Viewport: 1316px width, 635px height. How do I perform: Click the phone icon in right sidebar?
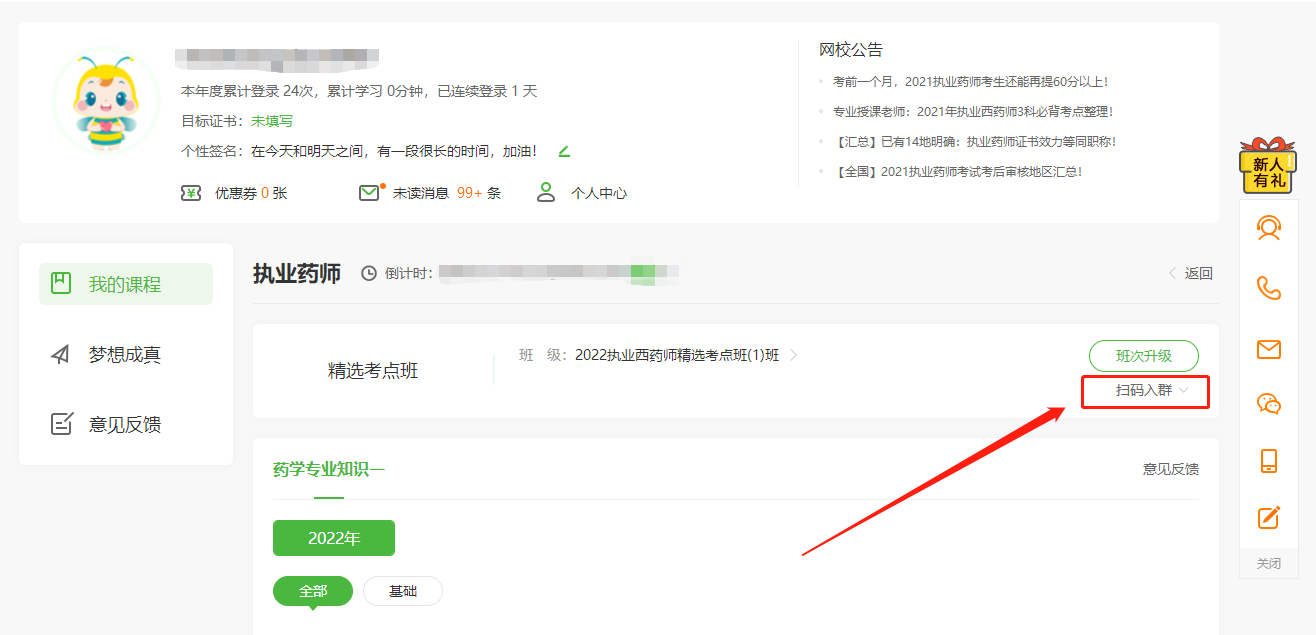(x=1268, y=288)
